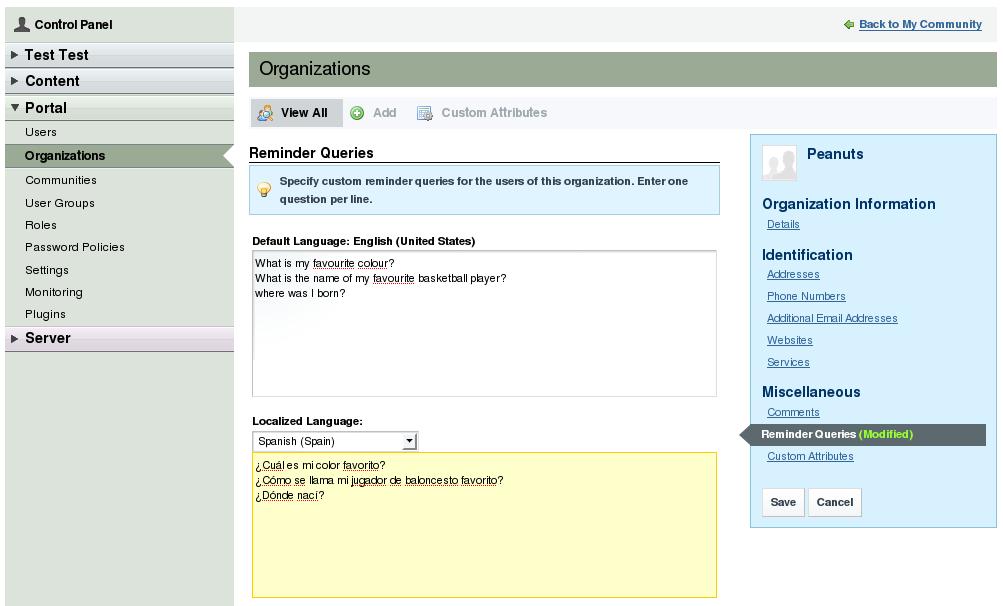Follow the Back to My Community link

[920, 24]
